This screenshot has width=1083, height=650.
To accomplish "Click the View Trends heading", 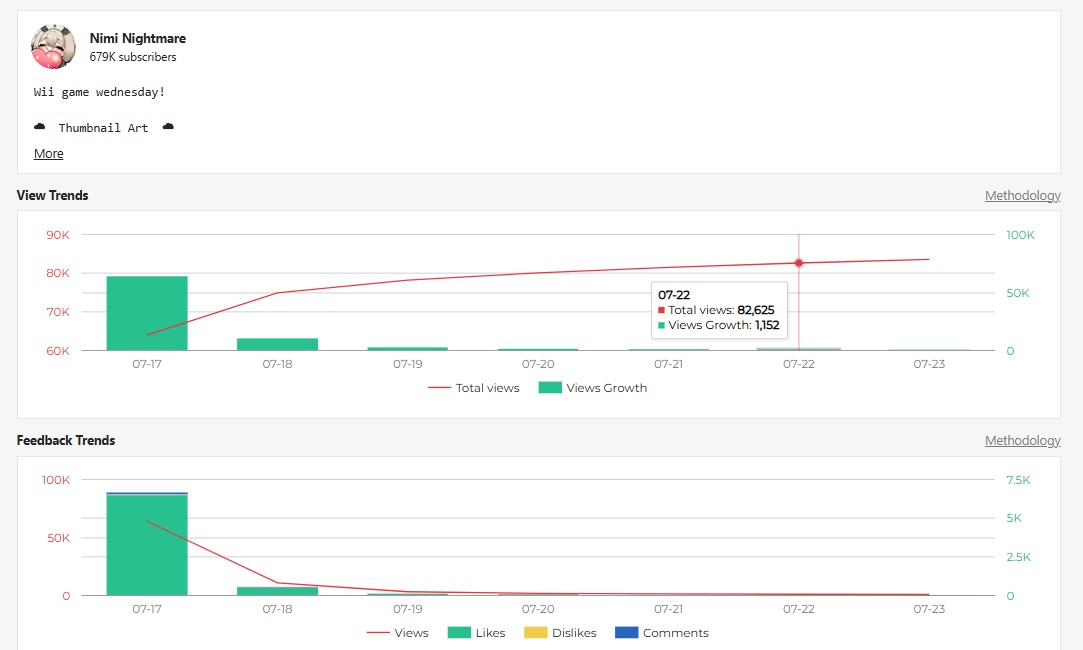I will point(52,195).
